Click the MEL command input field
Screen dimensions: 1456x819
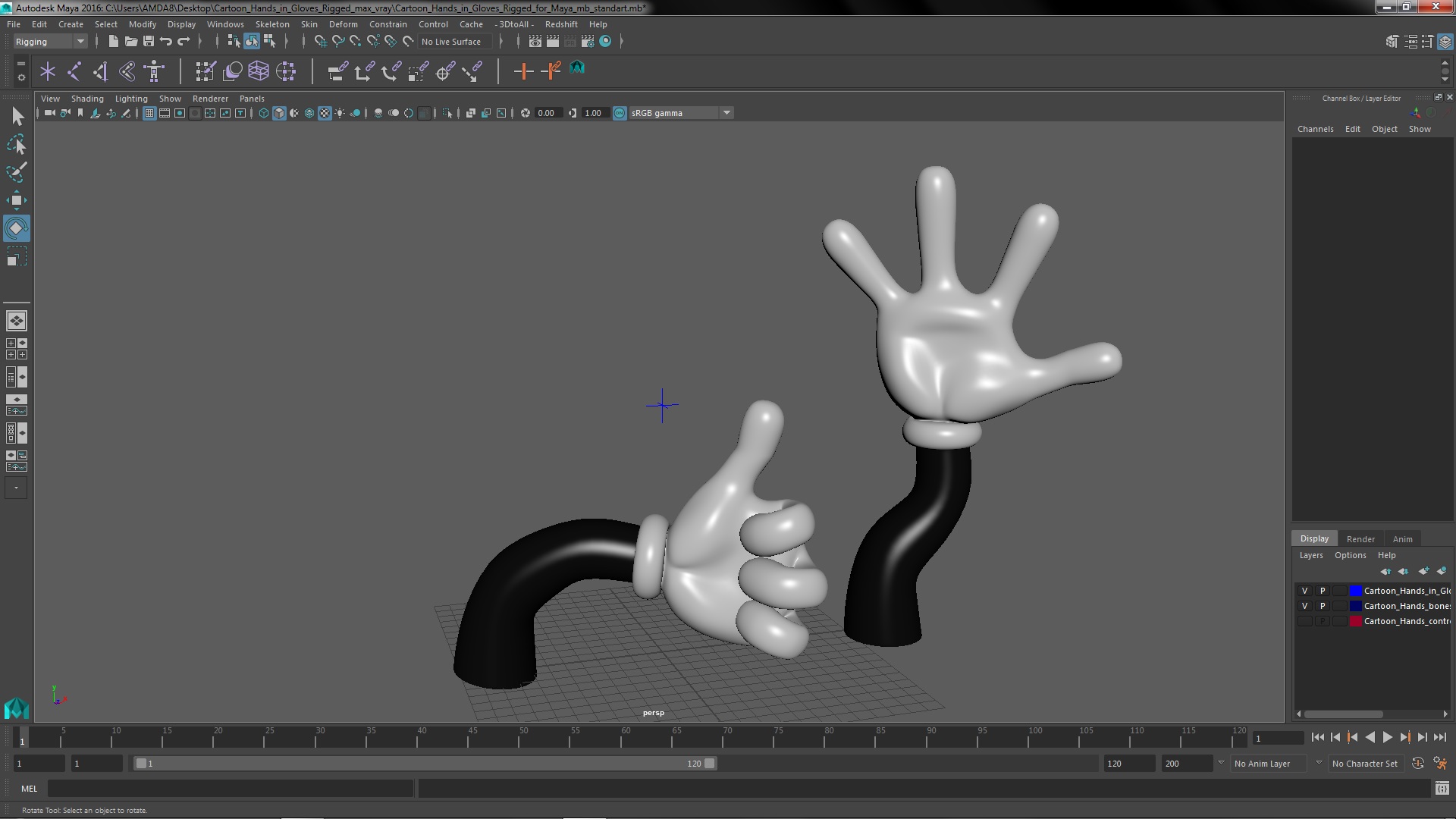point(231,789)
